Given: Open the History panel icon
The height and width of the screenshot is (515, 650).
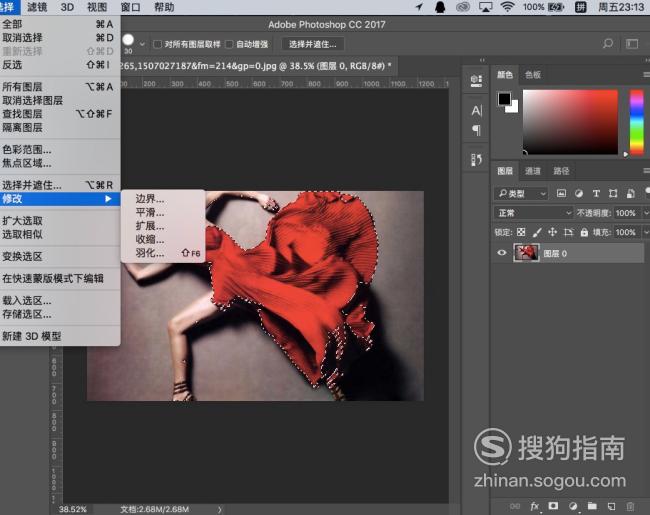Looking at the screenshot, I should pyautogui.click(x=476, y=160).
